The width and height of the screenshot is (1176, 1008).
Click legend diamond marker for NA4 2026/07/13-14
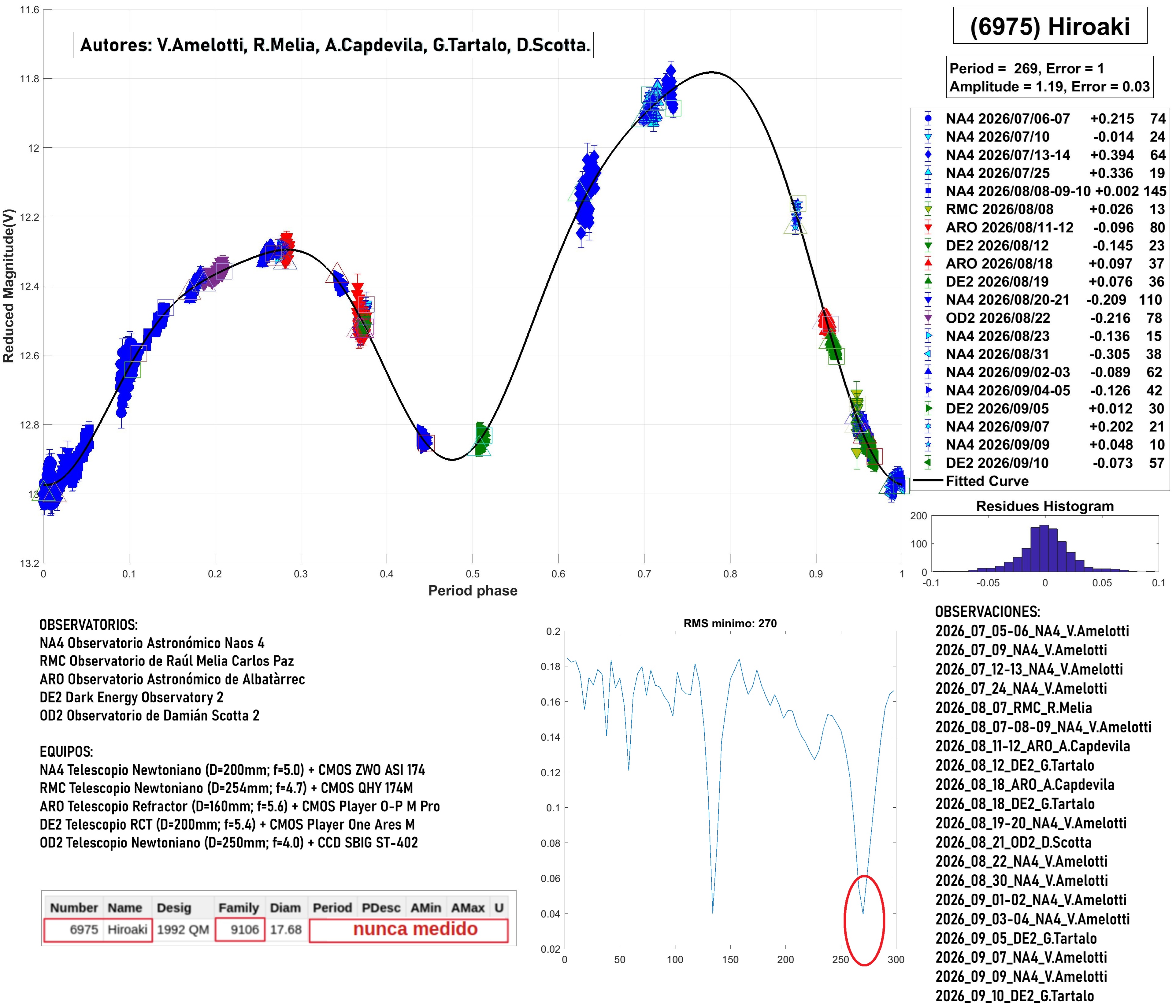[928, 155]
